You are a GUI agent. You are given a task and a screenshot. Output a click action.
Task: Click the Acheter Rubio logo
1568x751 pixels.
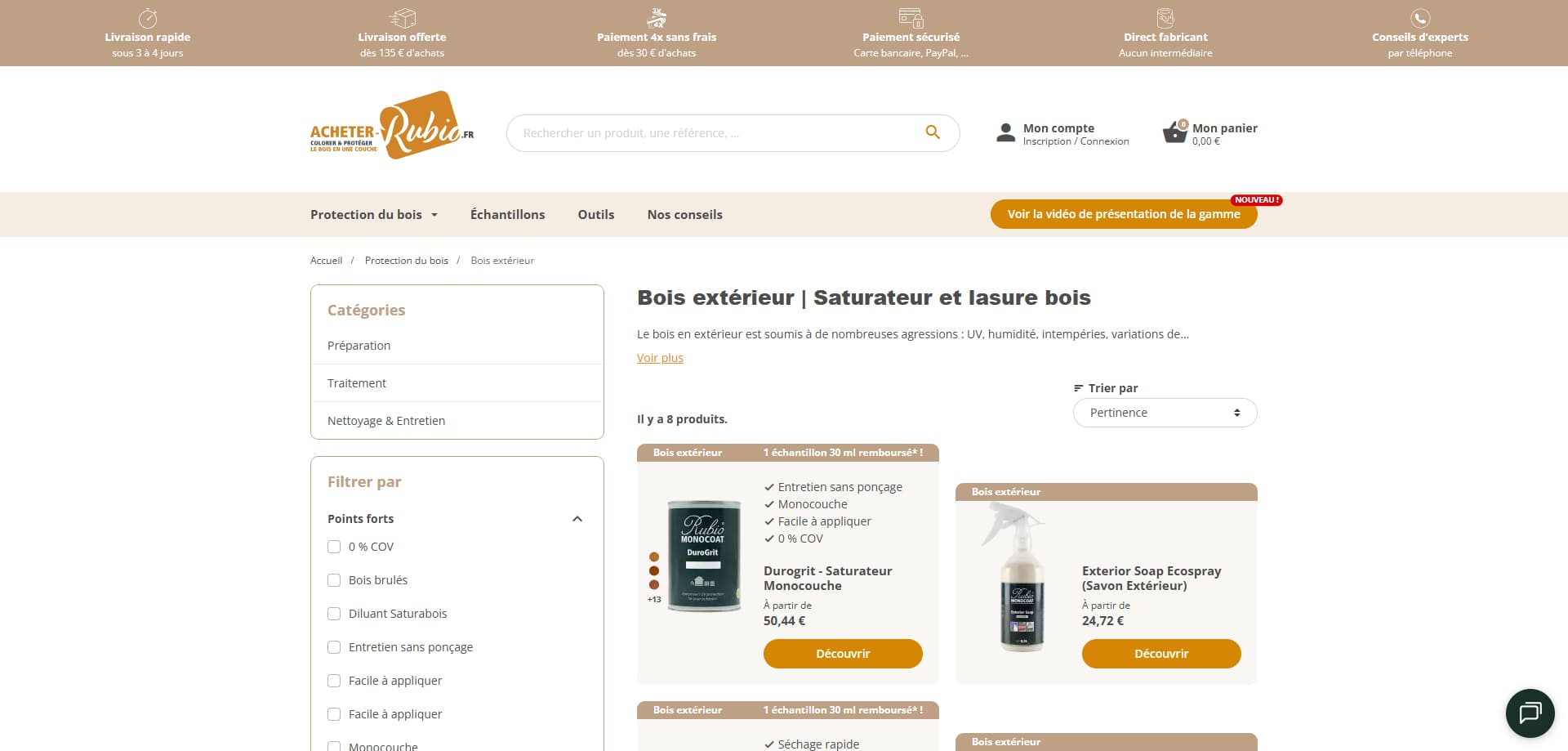click(x=392, y=125)
